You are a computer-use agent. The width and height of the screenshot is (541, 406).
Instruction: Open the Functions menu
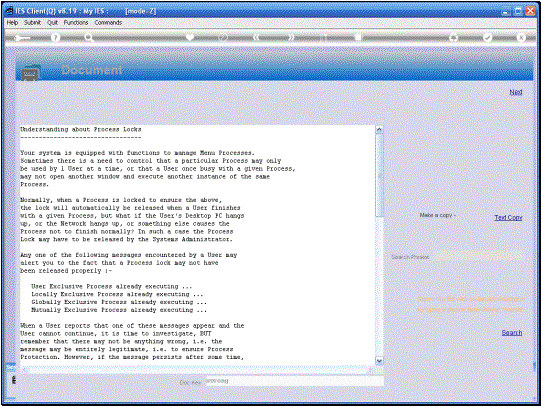76,22
